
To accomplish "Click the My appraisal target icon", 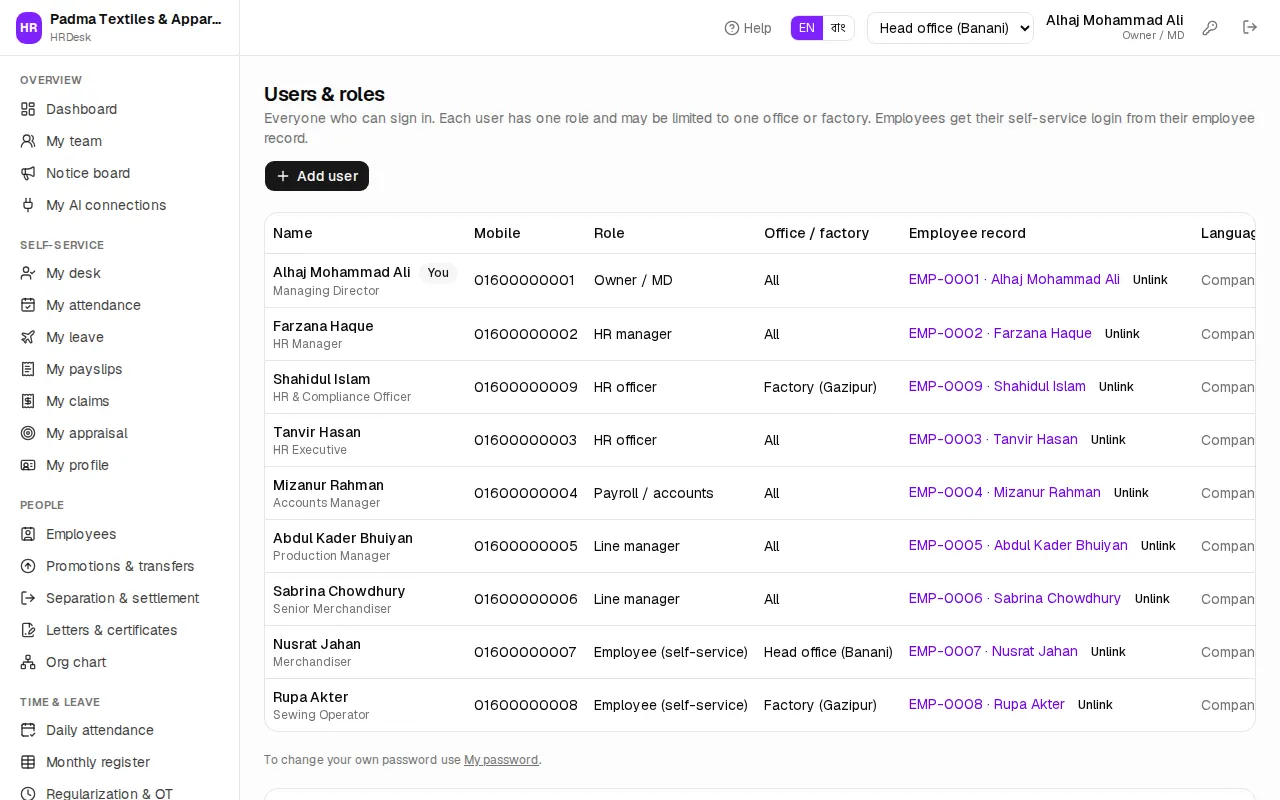I will (x=28, y=433).
